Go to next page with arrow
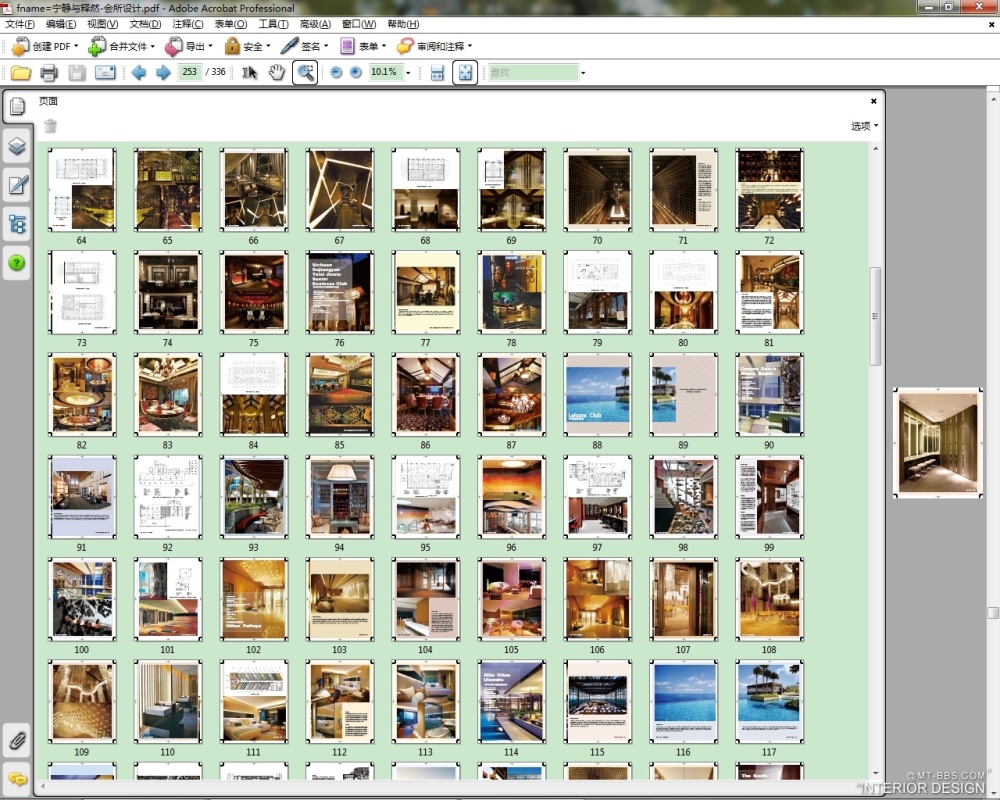The width and height of the screenshot is (1000, 800). 163,72
